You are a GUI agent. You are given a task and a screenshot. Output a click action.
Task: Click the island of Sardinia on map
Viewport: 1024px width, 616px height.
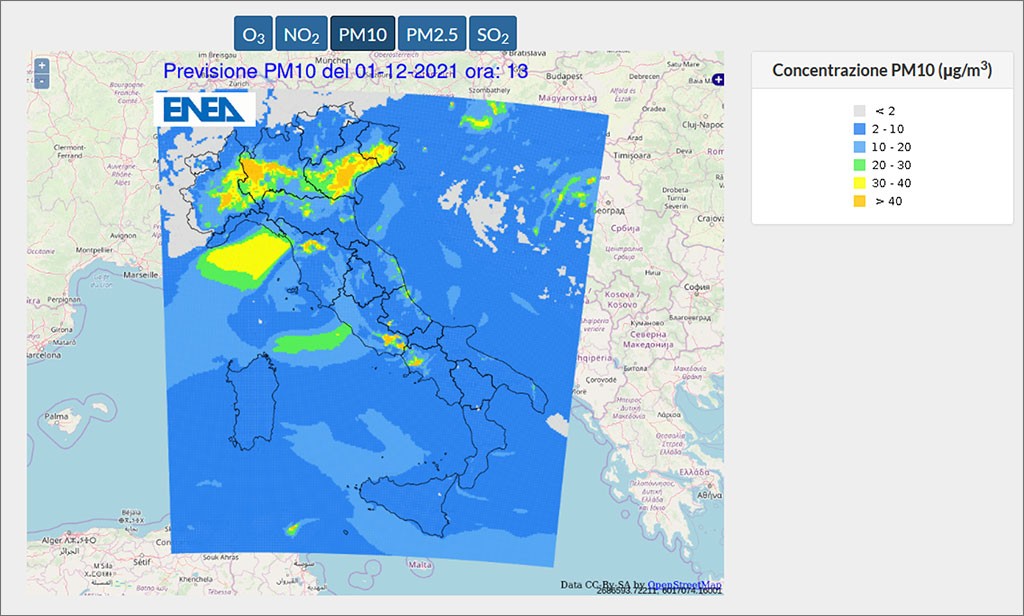point(252,402)
